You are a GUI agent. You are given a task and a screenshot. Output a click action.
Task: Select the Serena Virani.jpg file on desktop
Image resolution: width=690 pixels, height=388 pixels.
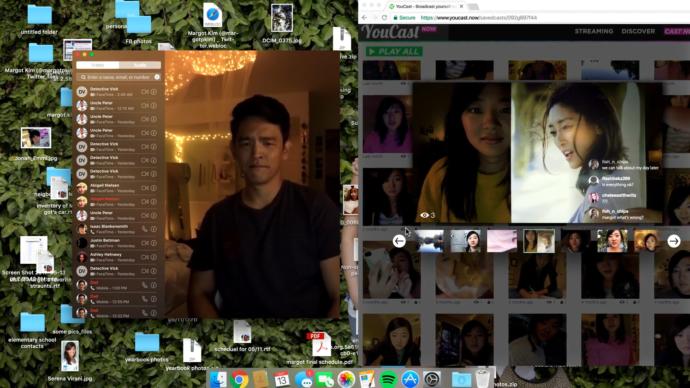tap(70, 361)
